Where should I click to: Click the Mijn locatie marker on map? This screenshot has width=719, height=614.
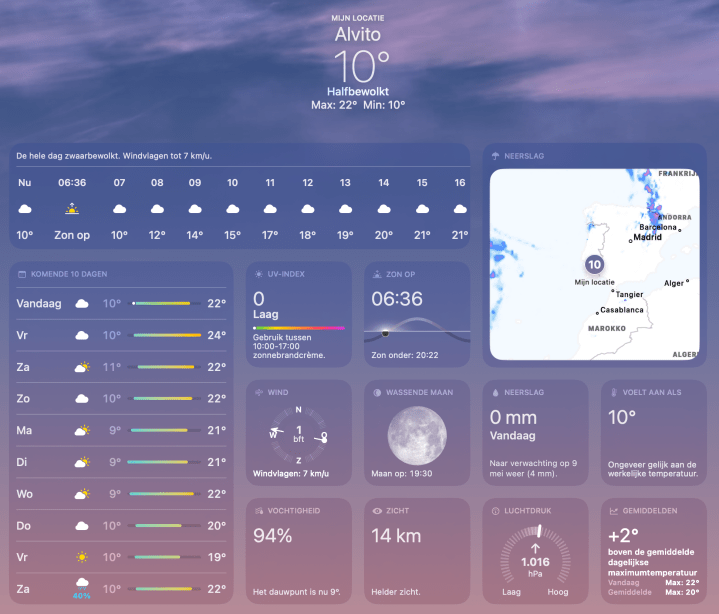coord(594,265)
